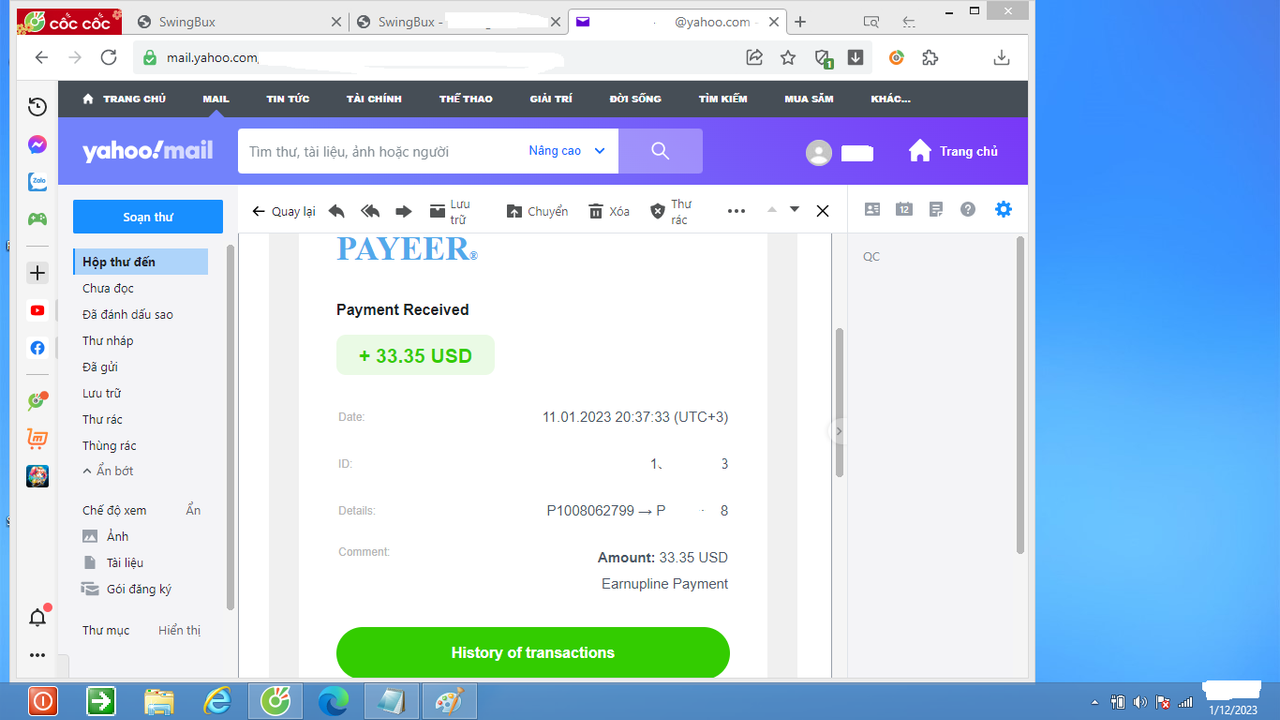Image resolution: width=1280 pixels, height=720 pixels.
Task: Open the notification bell in sidebar
Action: tap(37, 617)
